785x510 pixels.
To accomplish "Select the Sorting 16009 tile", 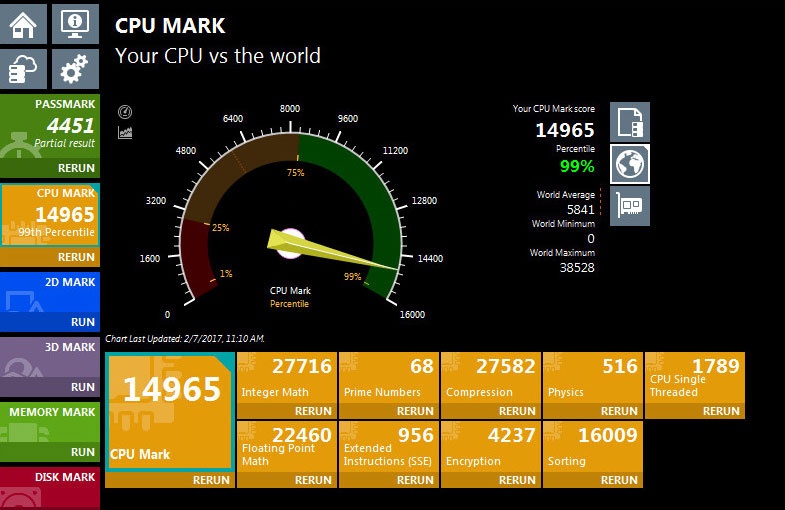I will coord(593,447).
